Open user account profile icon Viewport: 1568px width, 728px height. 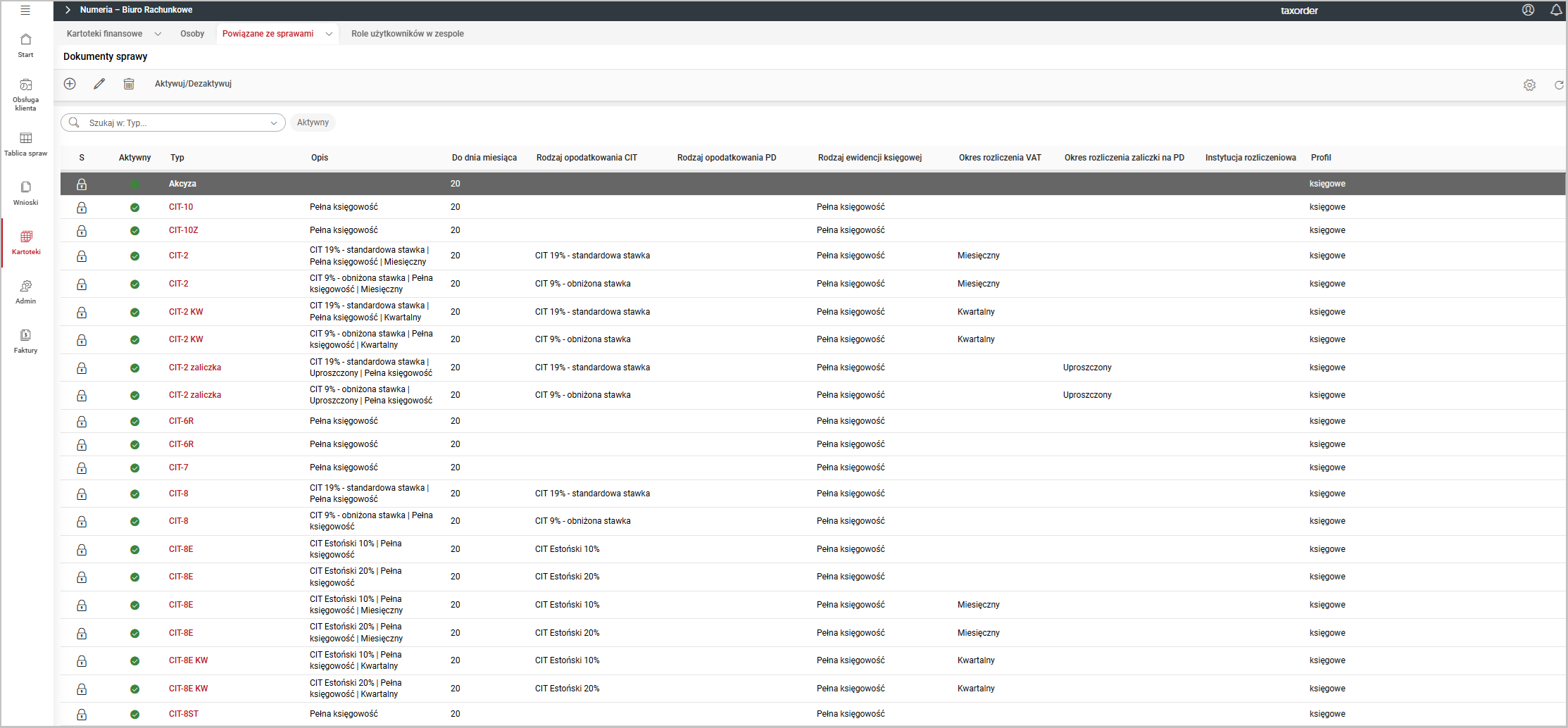[1528, 10]
